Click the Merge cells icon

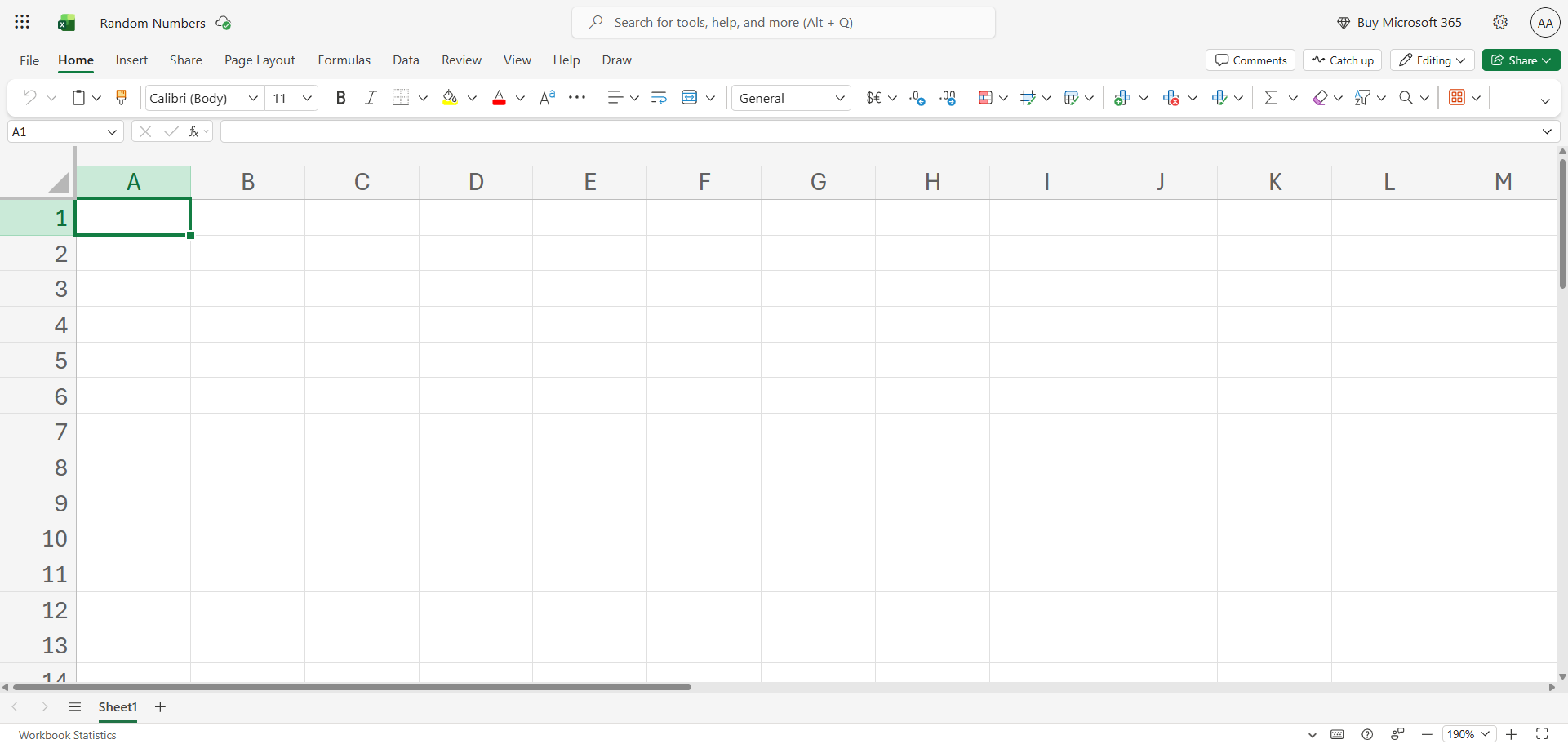(690, 98)
